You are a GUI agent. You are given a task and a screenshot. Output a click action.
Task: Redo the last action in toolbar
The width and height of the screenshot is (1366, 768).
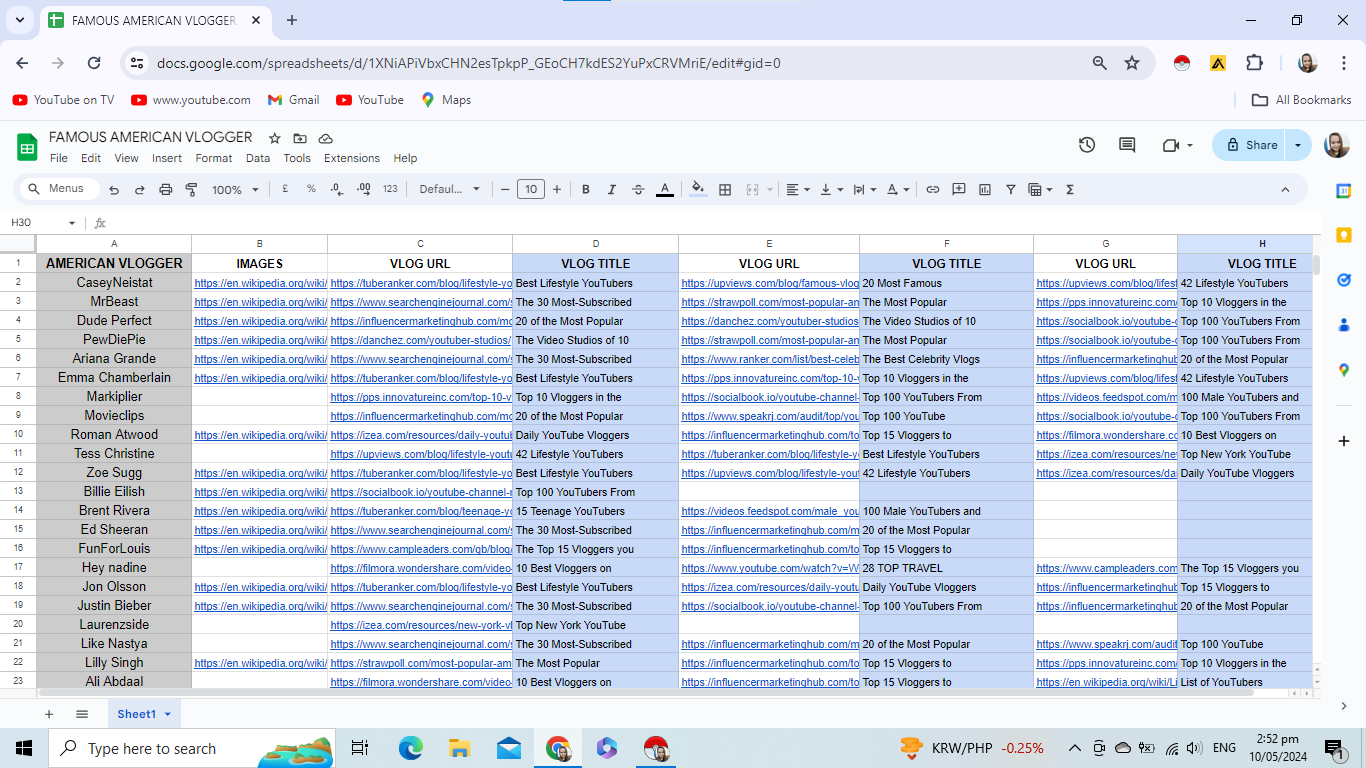coord(140,189)
